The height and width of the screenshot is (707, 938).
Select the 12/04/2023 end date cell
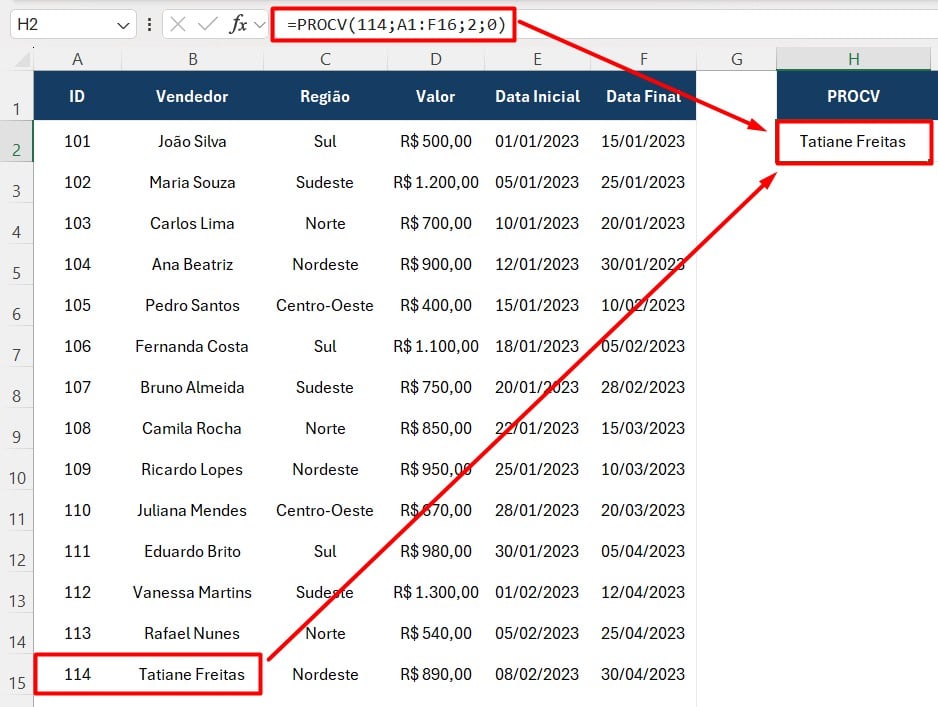(643, 592)
